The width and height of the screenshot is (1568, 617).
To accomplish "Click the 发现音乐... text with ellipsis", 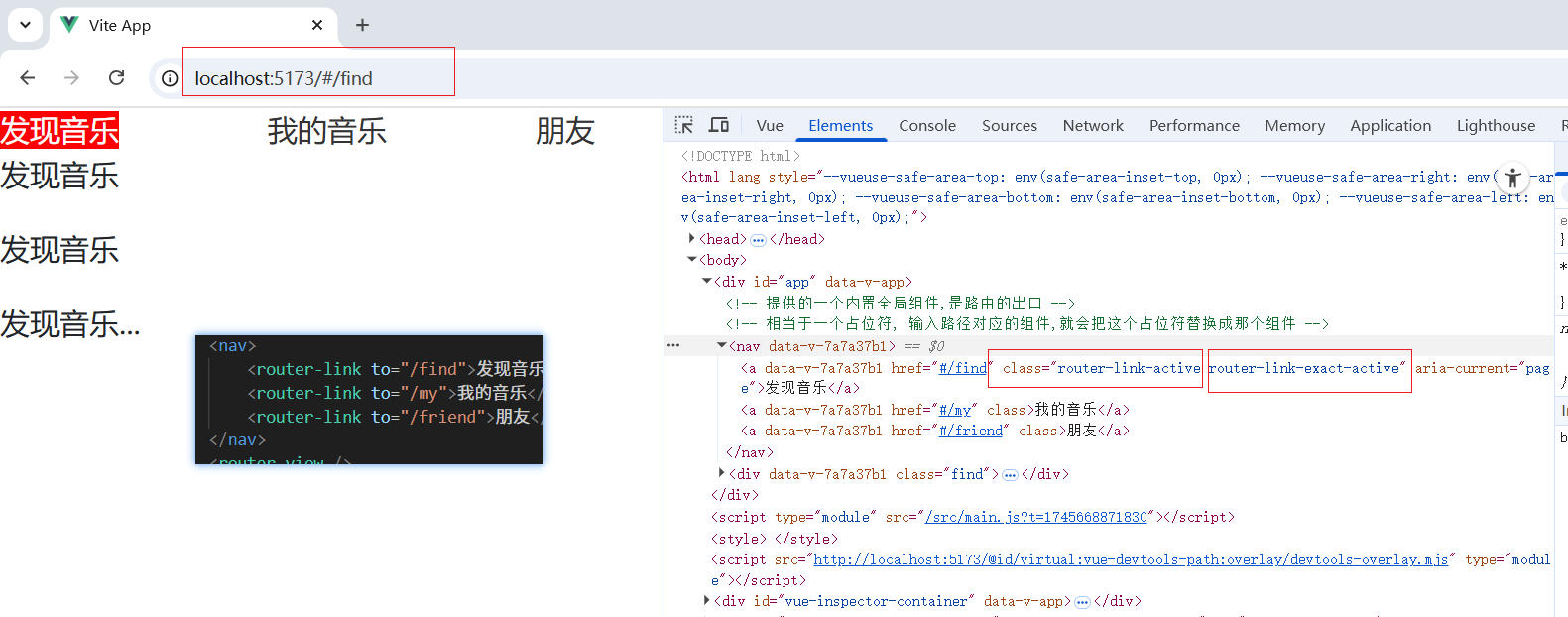I will point(70,324).
